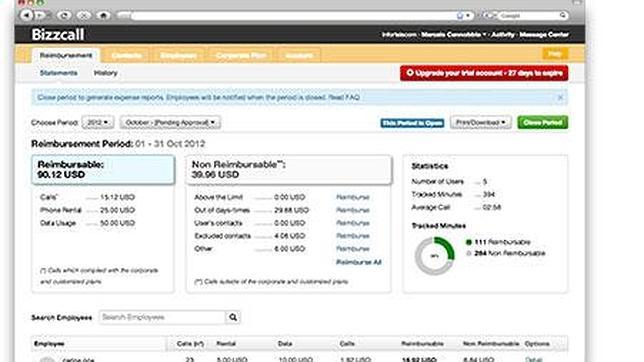The height and width of the screenshot is (362, 644).
Task: Click the Reimbursement Period date heading
Action: [x=118, y=144]
